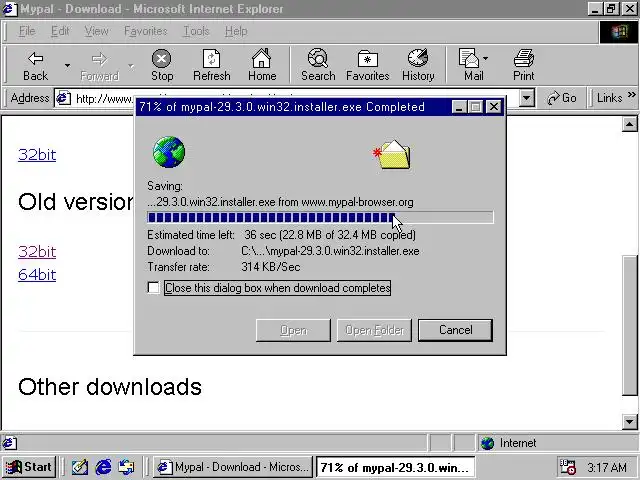Go to the Home page icon
Viewport: 640px width, 480px height.
point(262,65)
